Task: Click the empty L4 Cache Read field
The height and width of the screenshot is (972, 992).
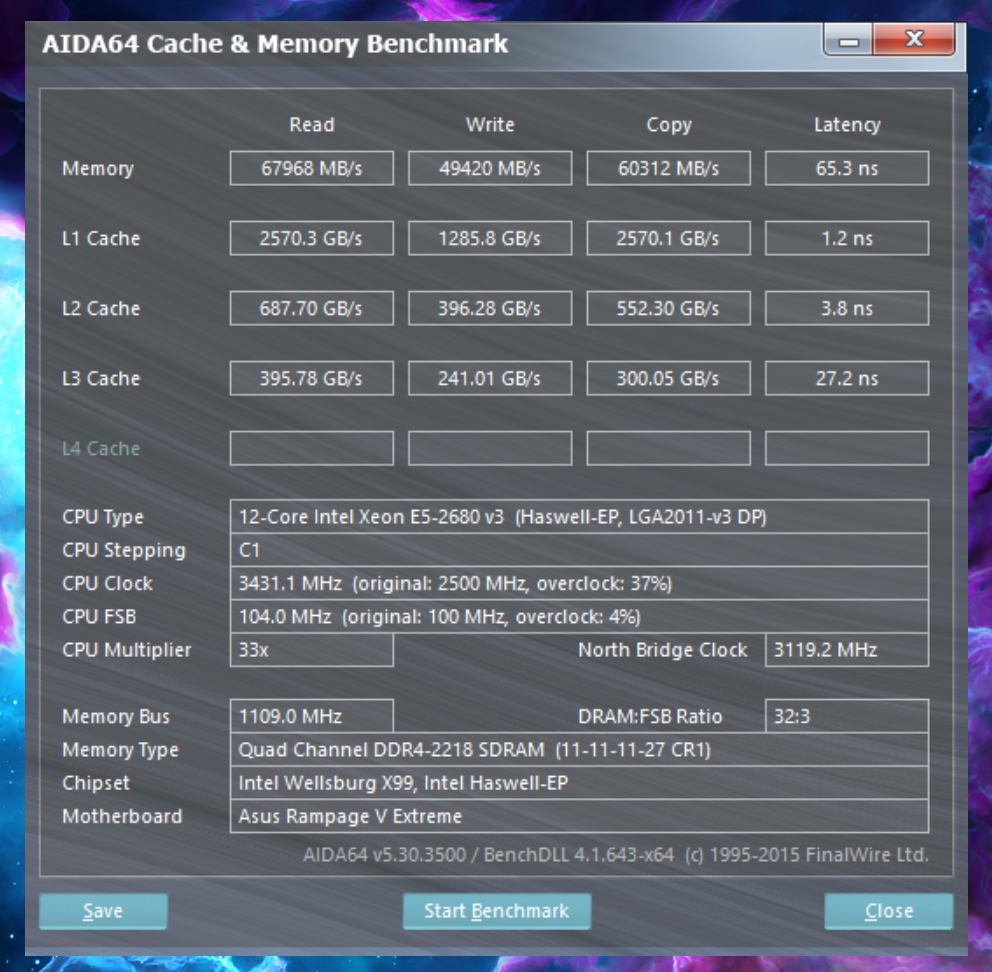Action: tap(311, 448)
